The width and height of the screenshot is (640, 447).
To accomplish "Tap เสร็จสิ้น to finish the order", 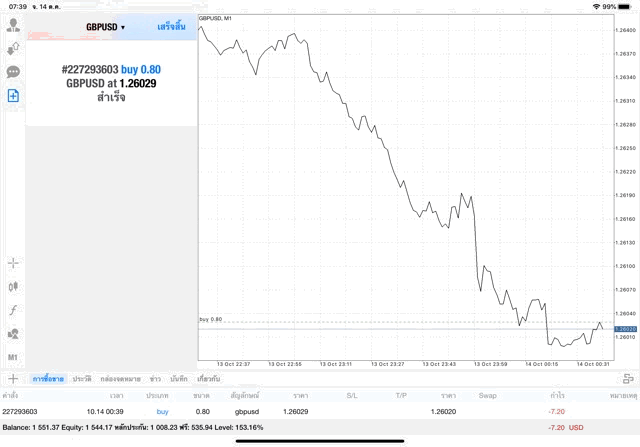I will 171,27.
